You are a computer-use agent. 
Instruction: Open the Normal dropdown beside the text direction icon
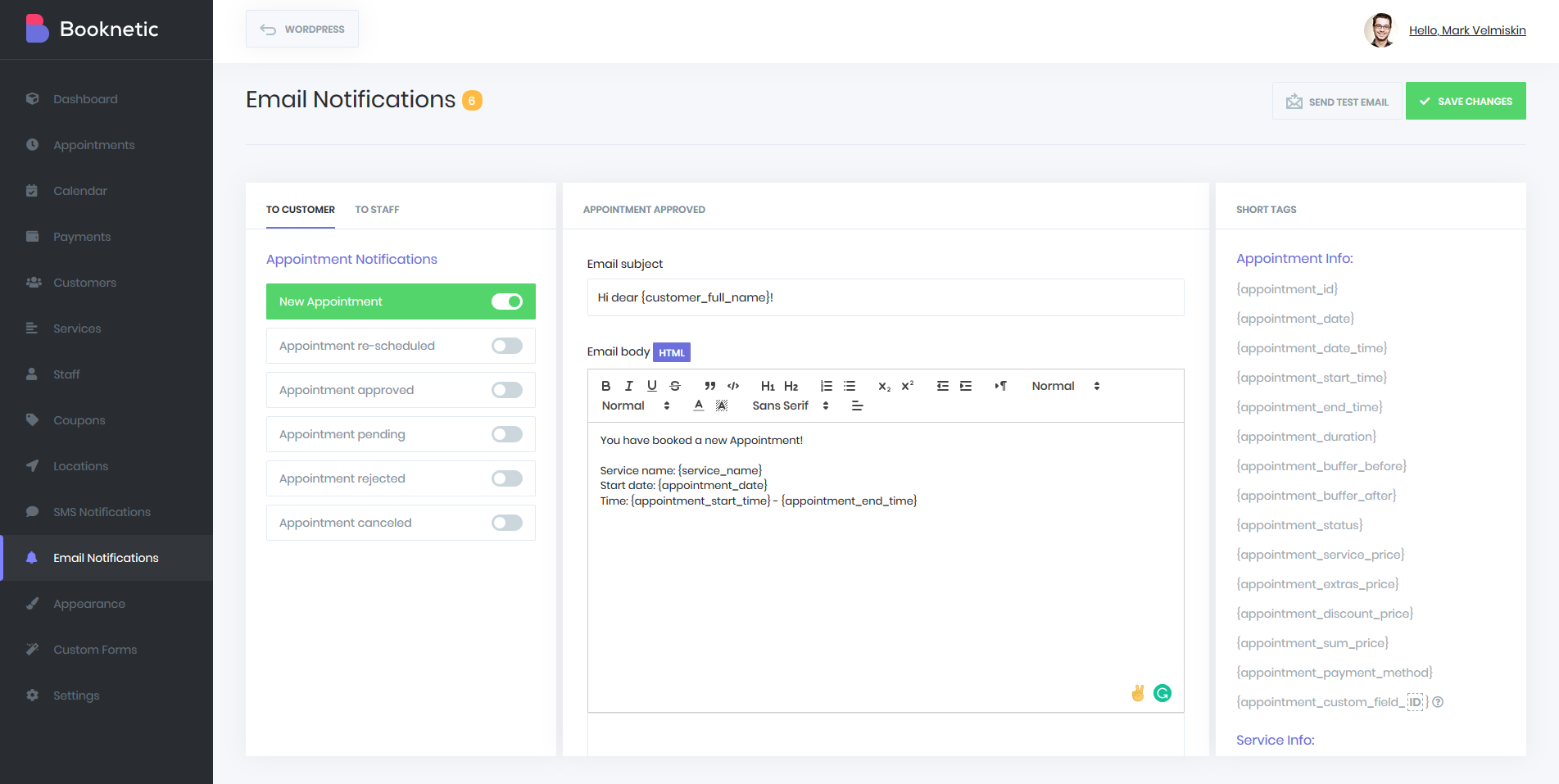pos(1065,386)
